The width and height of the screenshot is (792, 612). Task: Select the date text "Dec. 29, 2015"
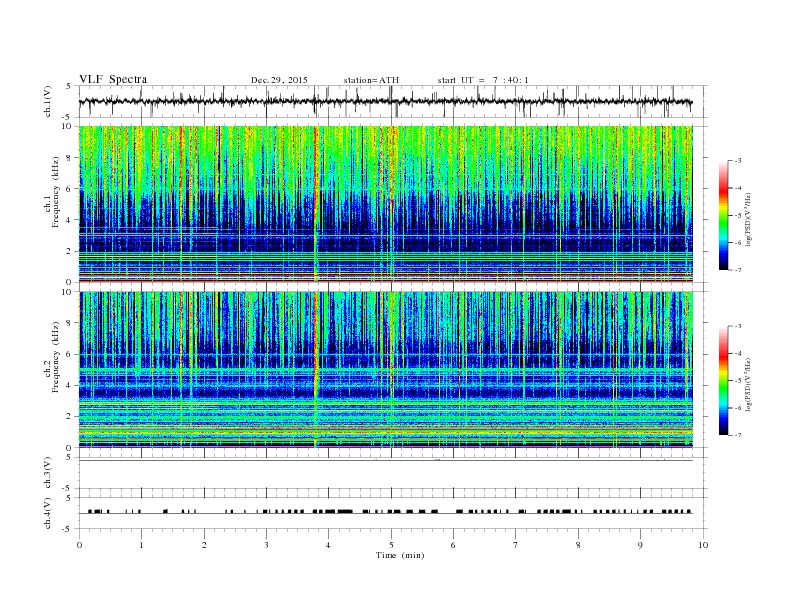279,80
